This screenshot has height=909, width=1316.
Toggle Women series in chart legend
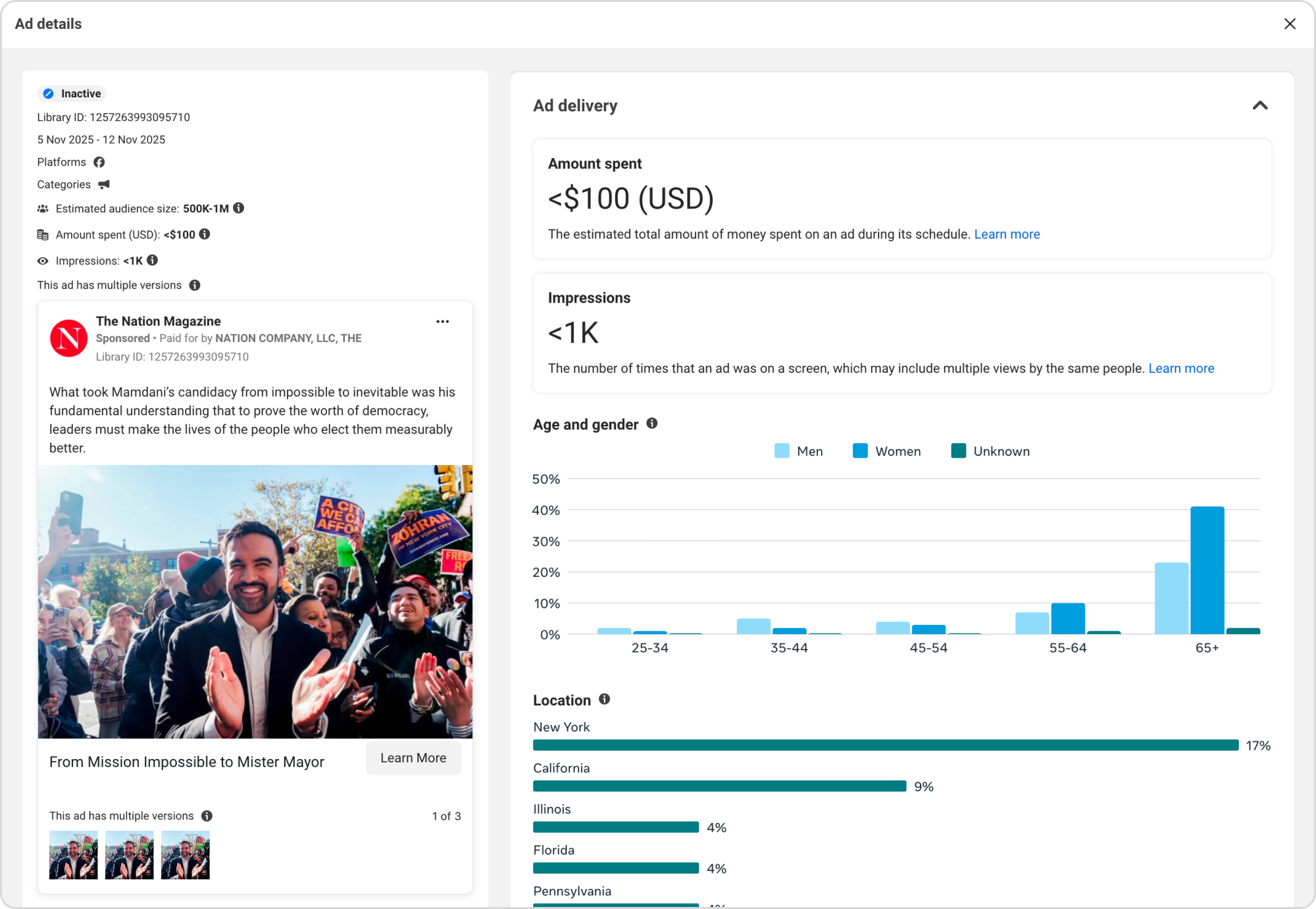[886, 451]
